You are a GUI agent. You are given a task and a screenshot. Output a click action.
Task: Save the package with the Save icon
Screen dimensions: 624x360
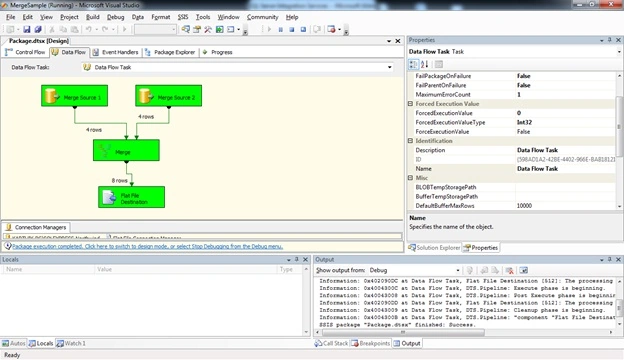pyautogui.click(x=27, y=29)
